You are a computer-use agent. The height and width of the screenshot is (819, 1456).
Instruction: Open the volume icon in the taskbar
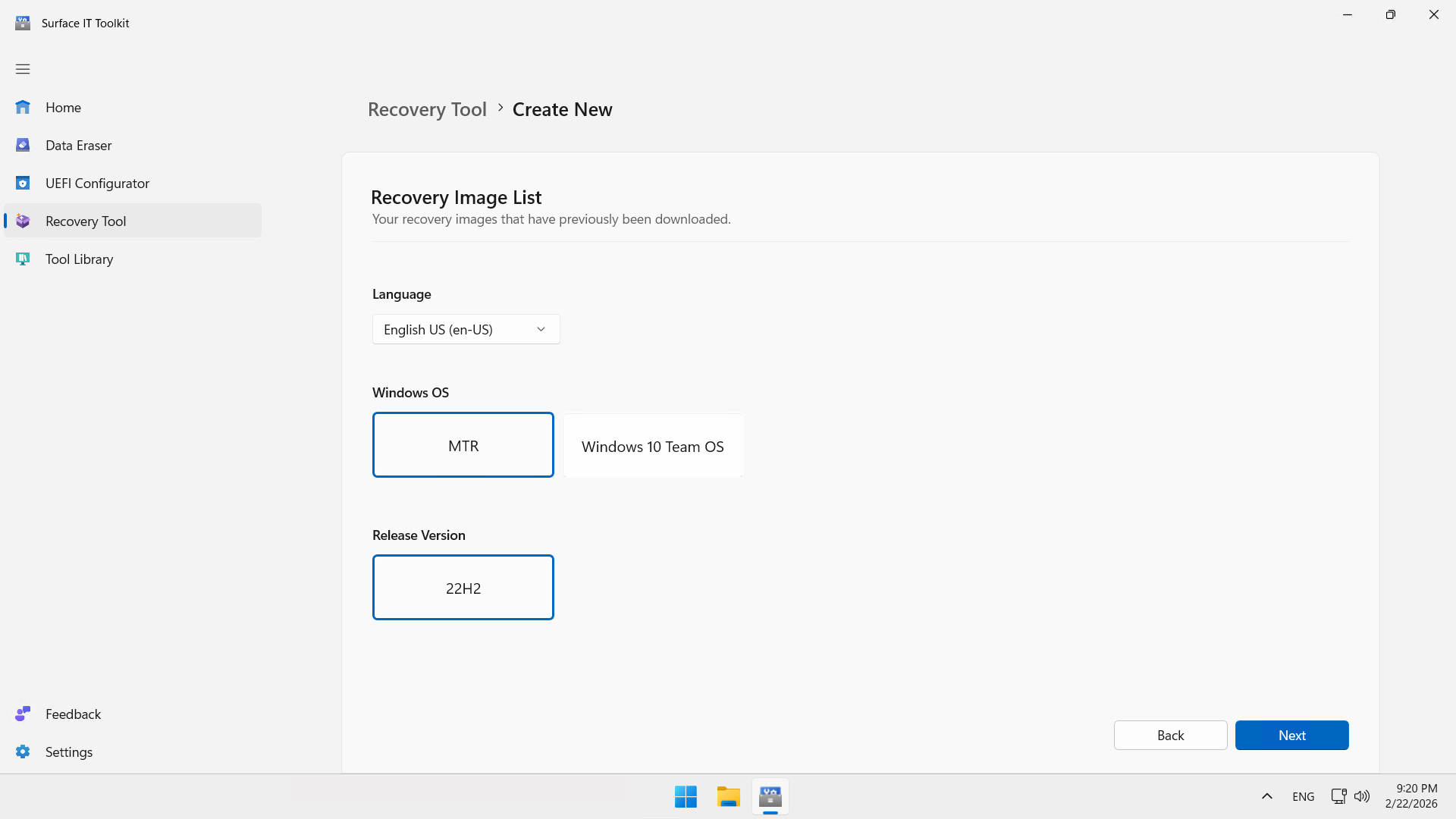pos(1362,796)
